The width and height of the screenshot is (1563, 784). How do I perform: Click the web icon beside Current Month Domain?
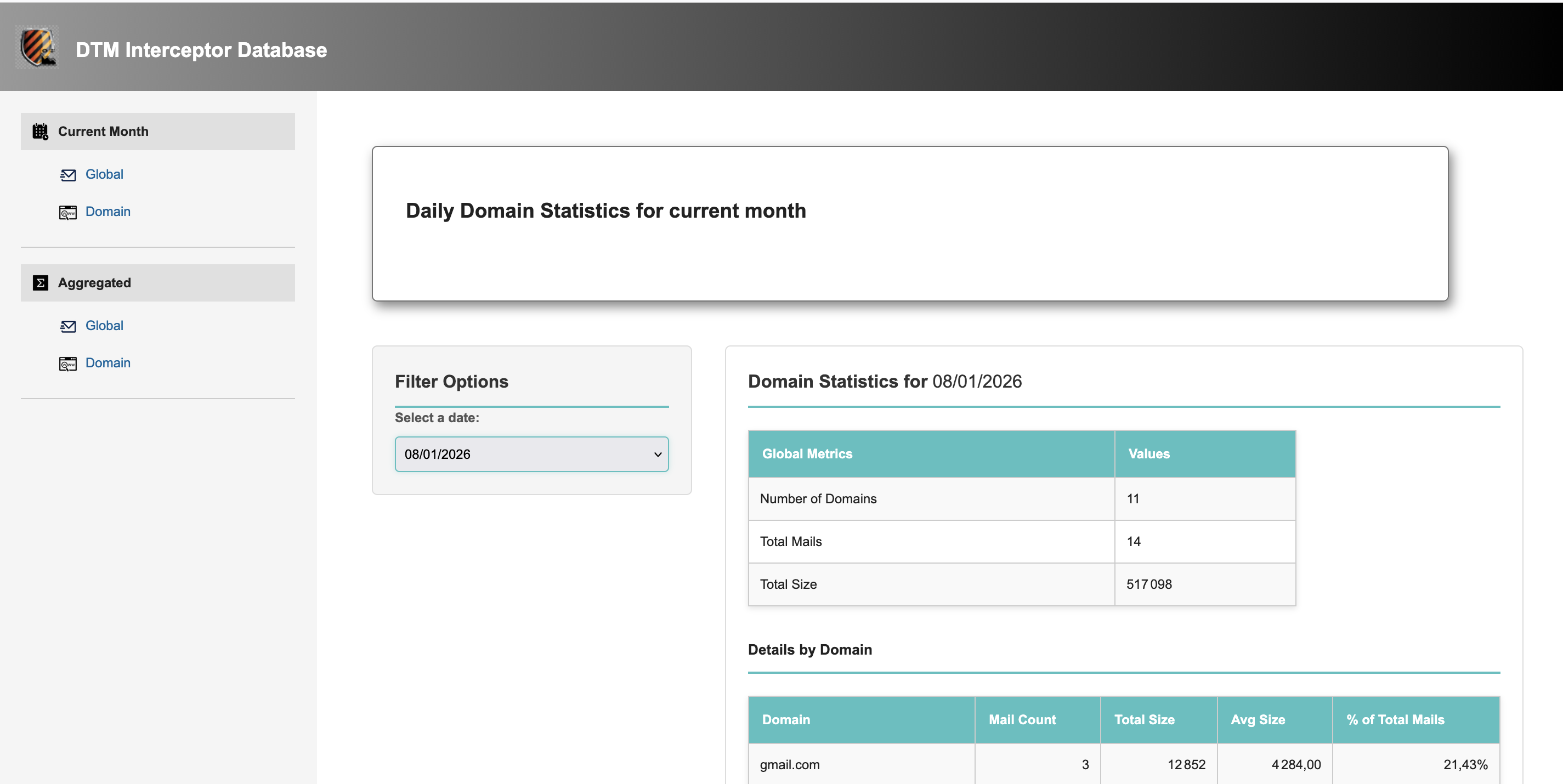coord(68,212)
